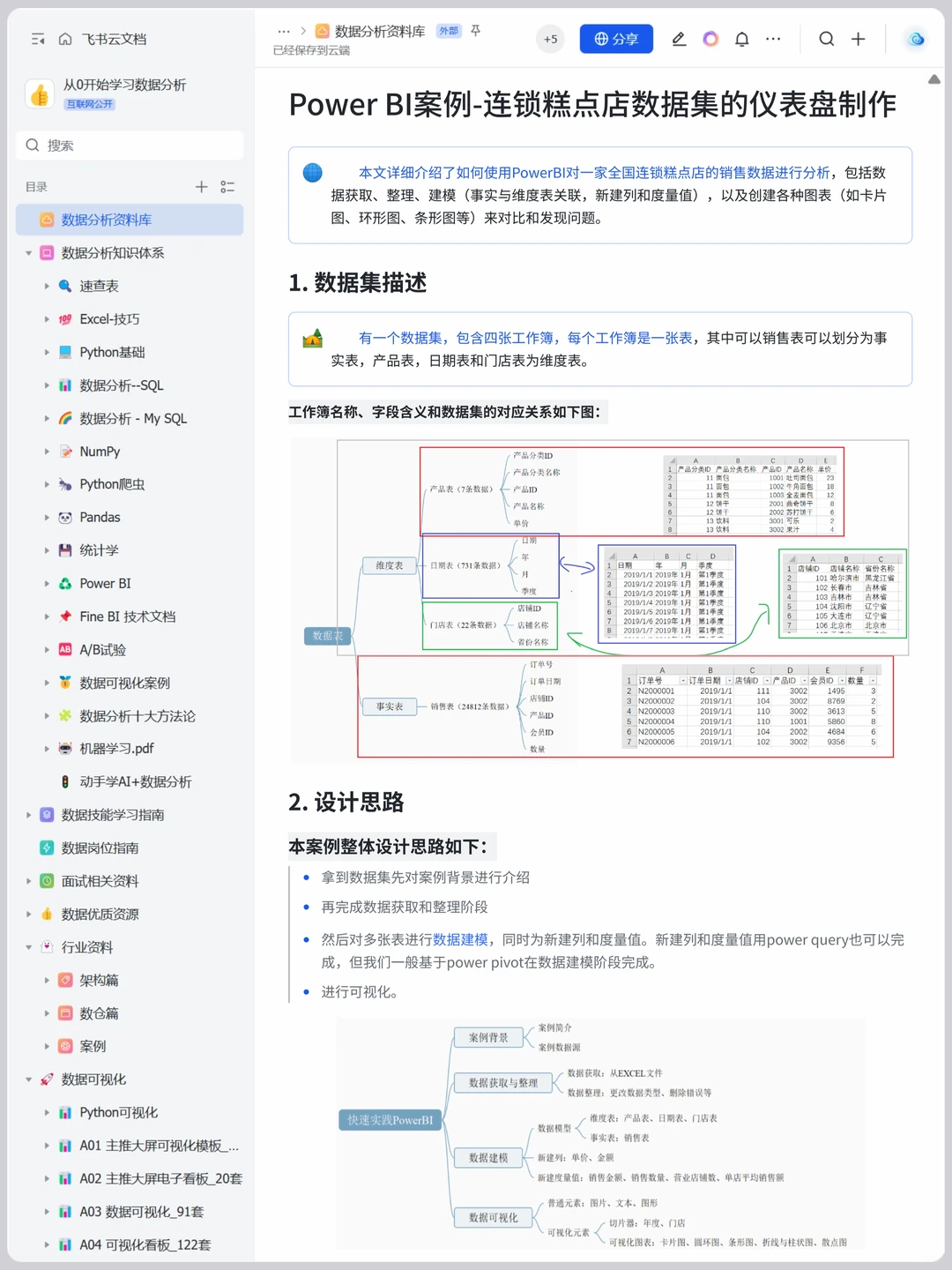Screen dimensions: 952x1270
Task: Click the account avatar in the top corner
Action: point(914,39)
